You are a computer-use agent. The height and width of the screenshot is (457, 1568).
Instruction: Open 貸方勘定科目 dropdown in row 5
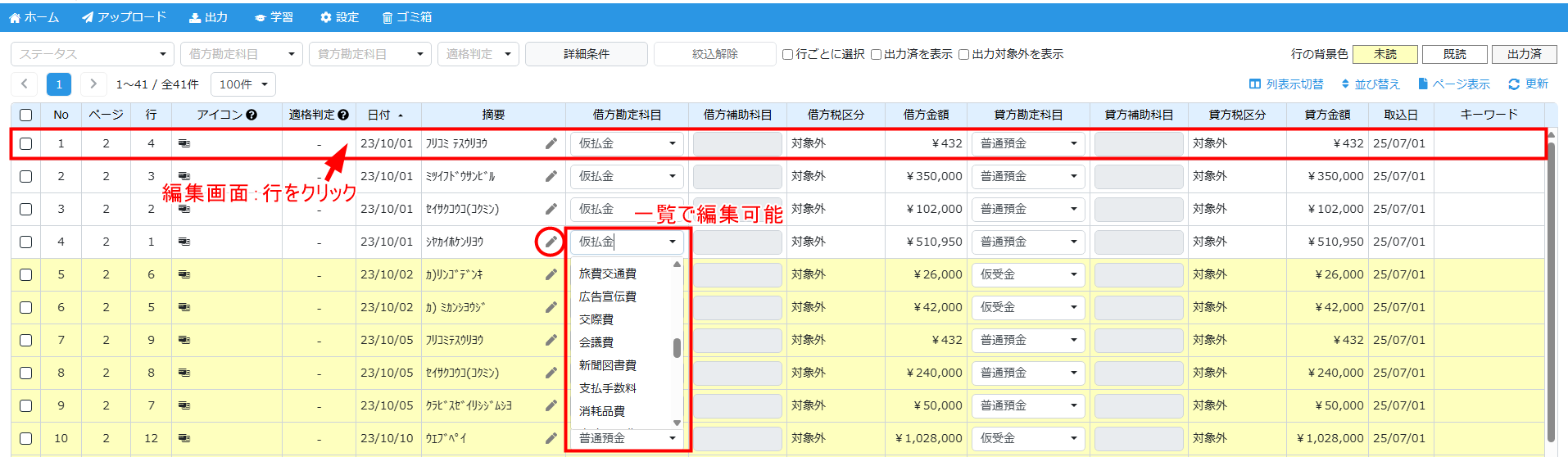click(1027, 274)
